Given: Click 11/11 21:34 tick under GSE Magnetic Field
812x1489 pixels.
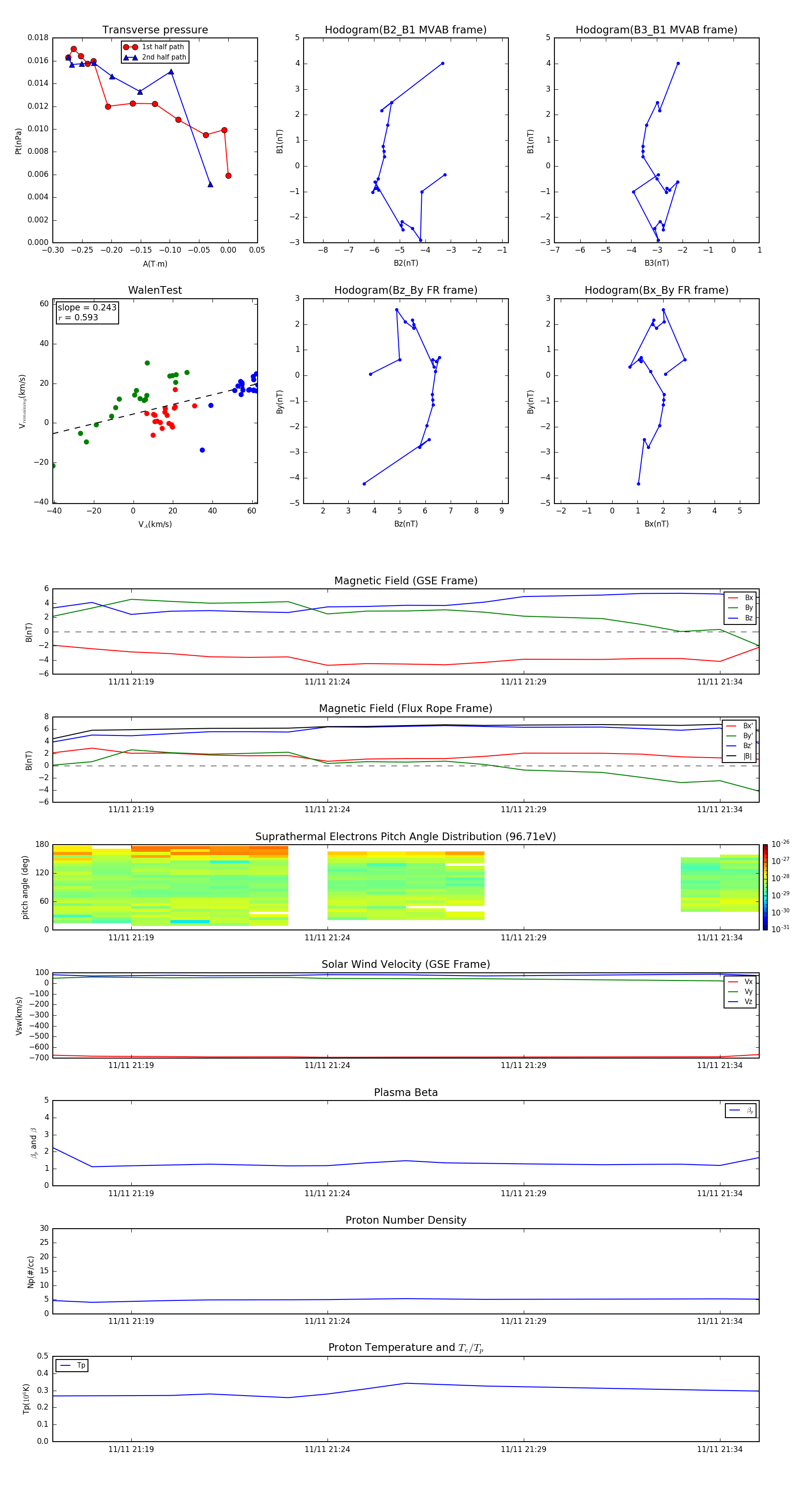Looking at the screenshot, I should [x=720, y=682].
